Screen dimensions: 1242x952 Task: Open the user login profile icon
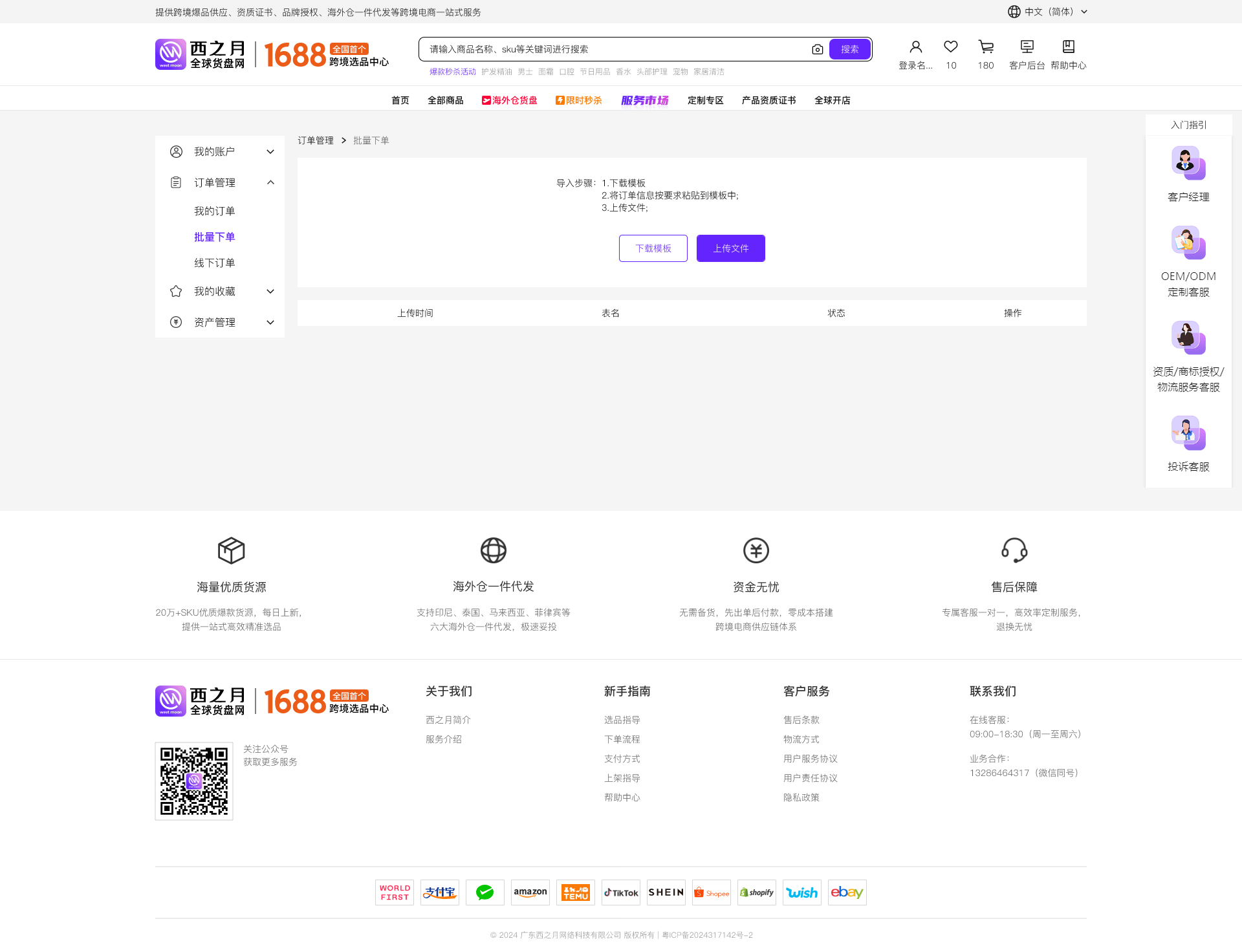[915, 47]
